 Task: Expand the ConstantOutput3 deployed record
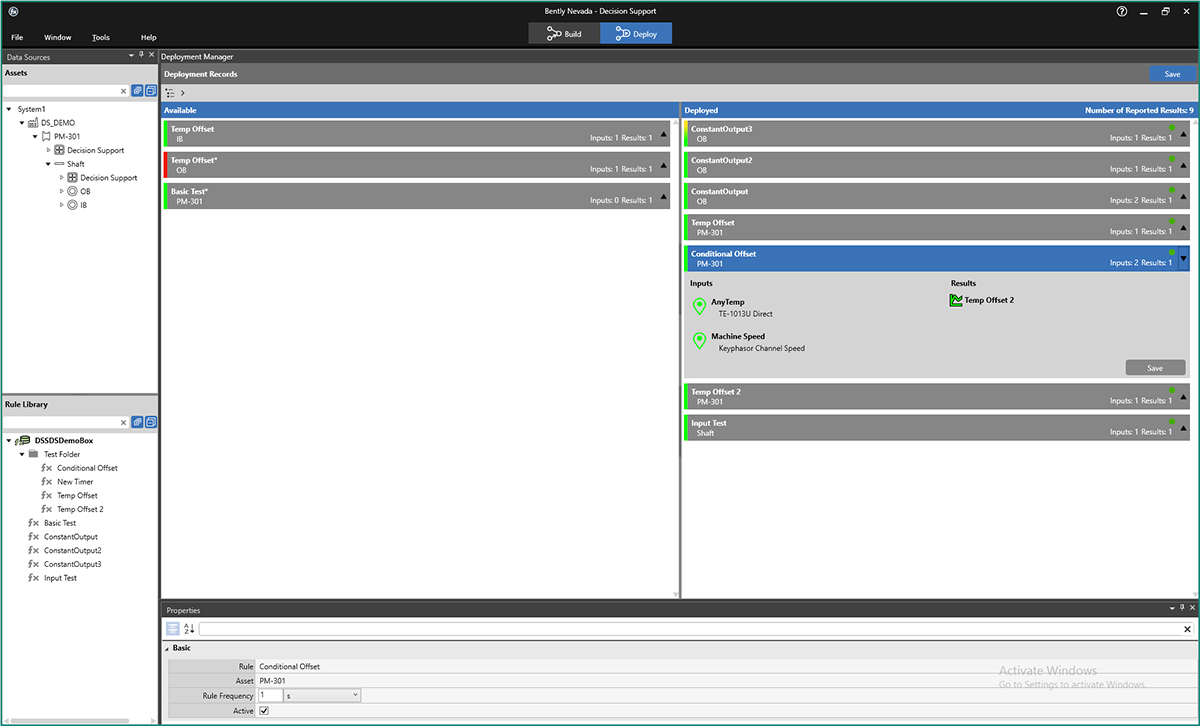1184,134
